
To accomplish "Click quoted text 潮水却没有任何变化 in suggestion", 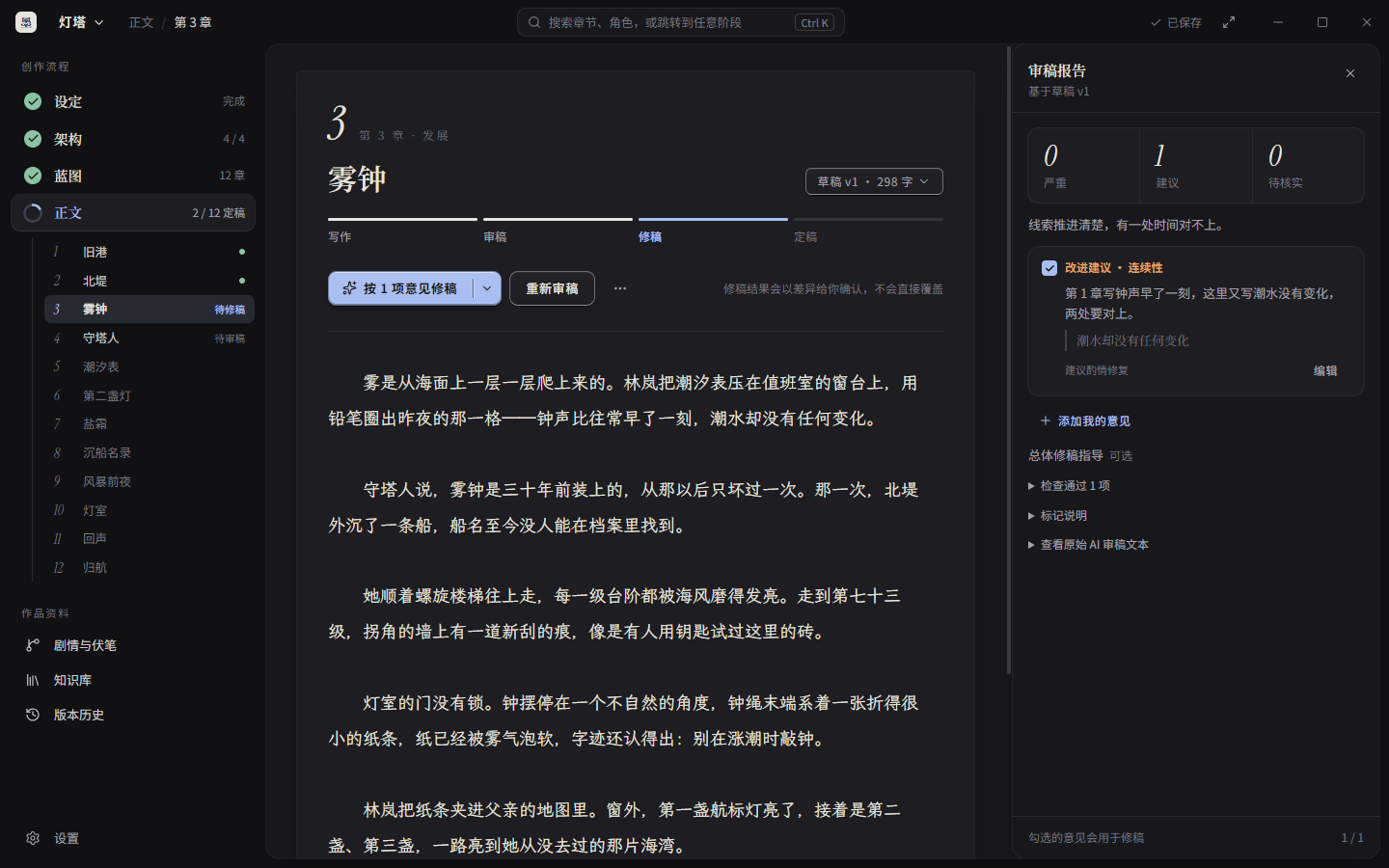I will (x=1132, y=340).
